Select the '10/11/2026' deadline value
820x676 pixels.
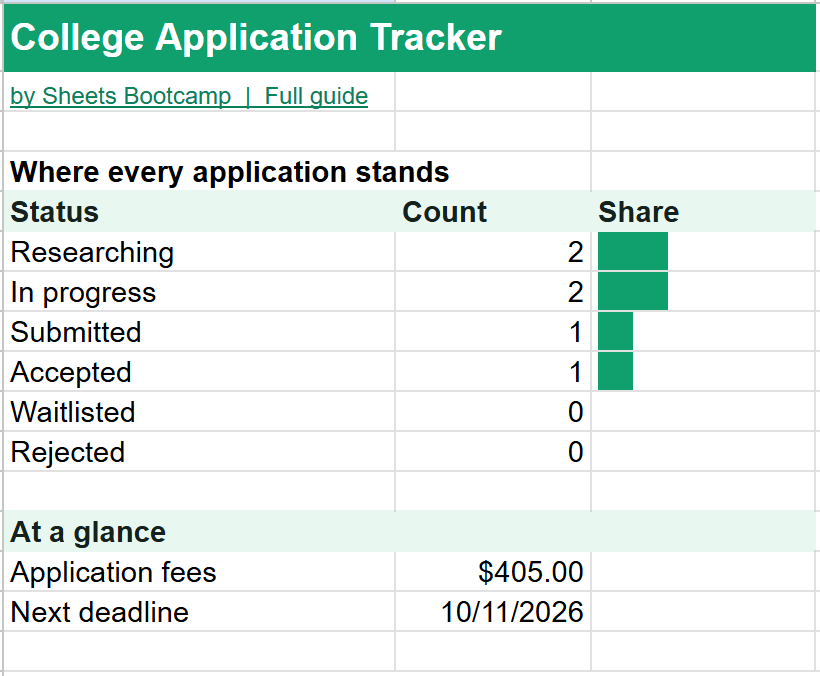tap(493, 612)
